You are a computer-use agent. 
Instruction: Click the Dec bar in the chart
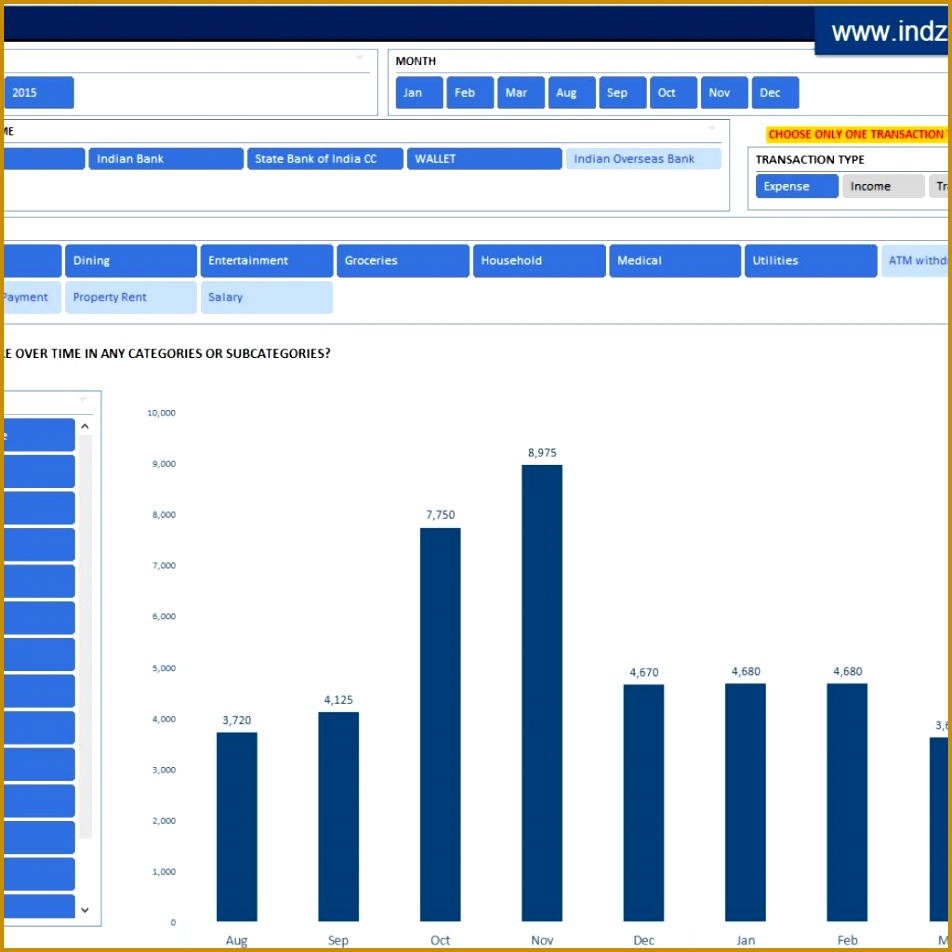(644, 803)
